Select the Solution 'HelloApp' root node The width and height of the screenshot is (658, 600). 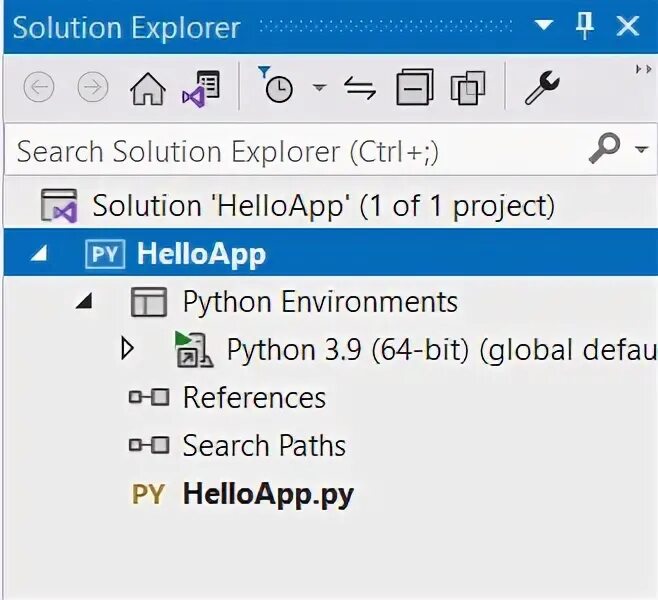(322, 207)
